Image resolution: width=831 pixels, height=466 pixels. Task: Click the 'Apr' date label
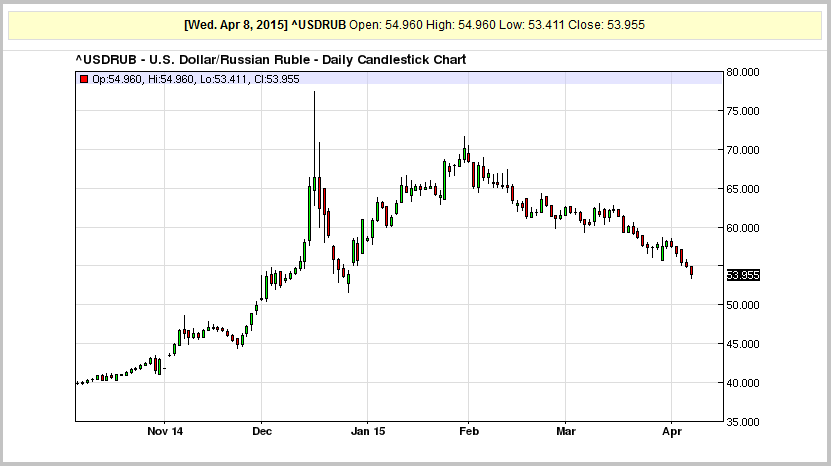coord(672,431)
